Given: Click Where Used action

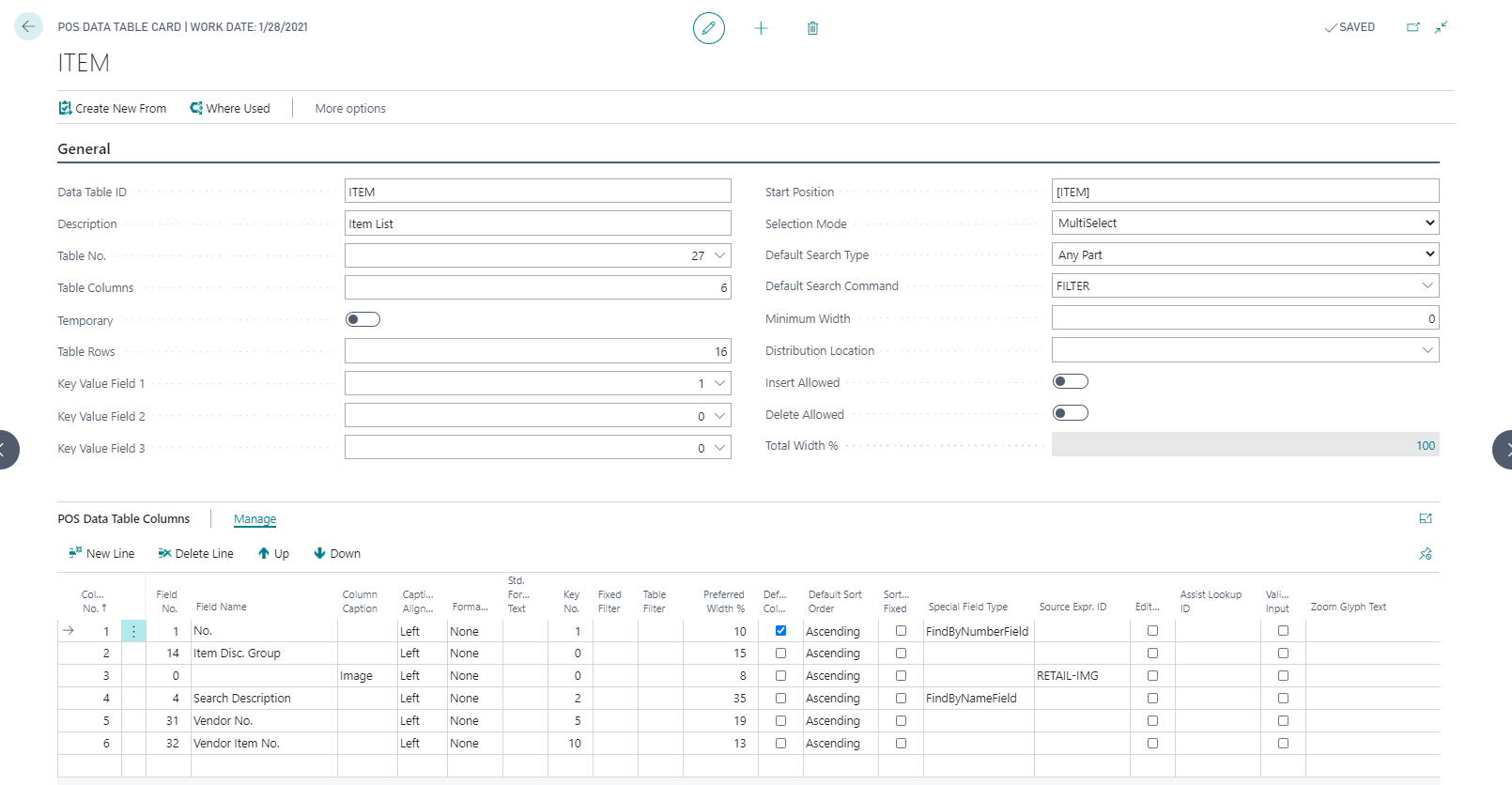Looking at the screenshot, I should click(x=230, y=109).
